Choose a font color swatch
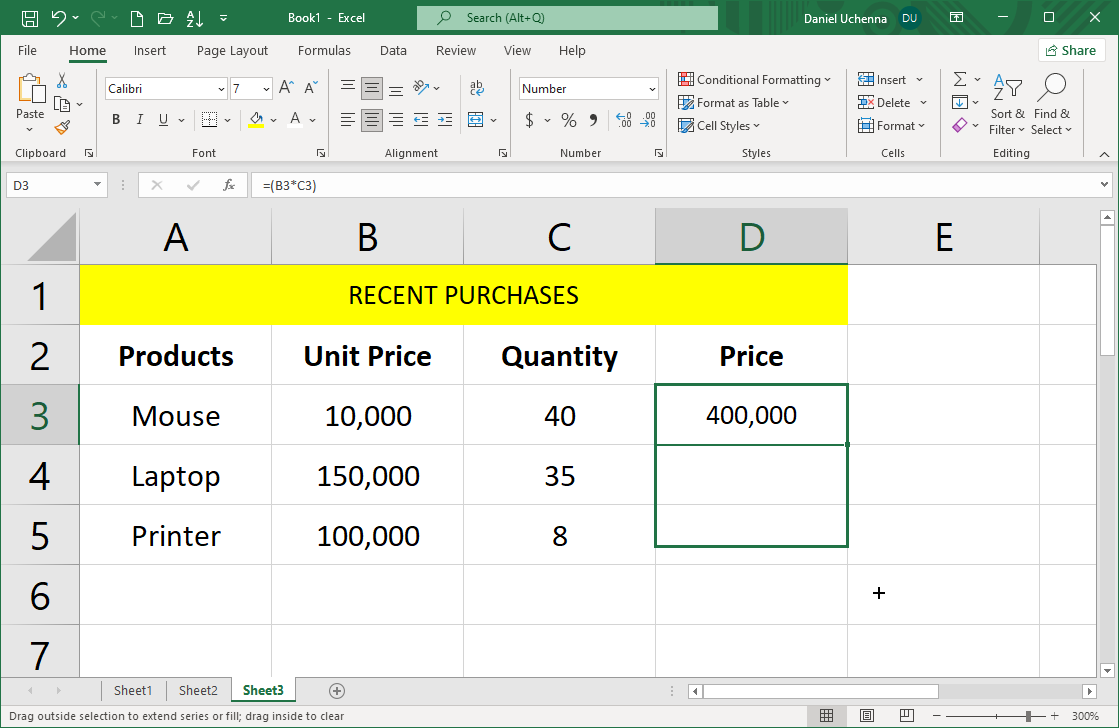The width and height of the screenshot is (1119, 728). [294, 120]
